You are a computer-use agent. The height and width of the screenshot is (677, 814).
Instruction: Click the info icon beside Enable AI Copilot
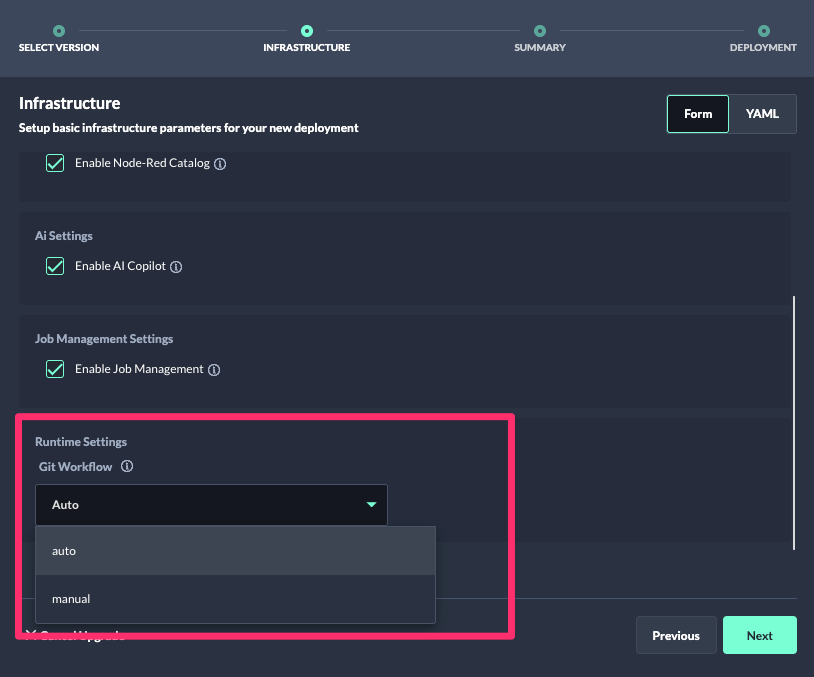(x=176, y=266)
